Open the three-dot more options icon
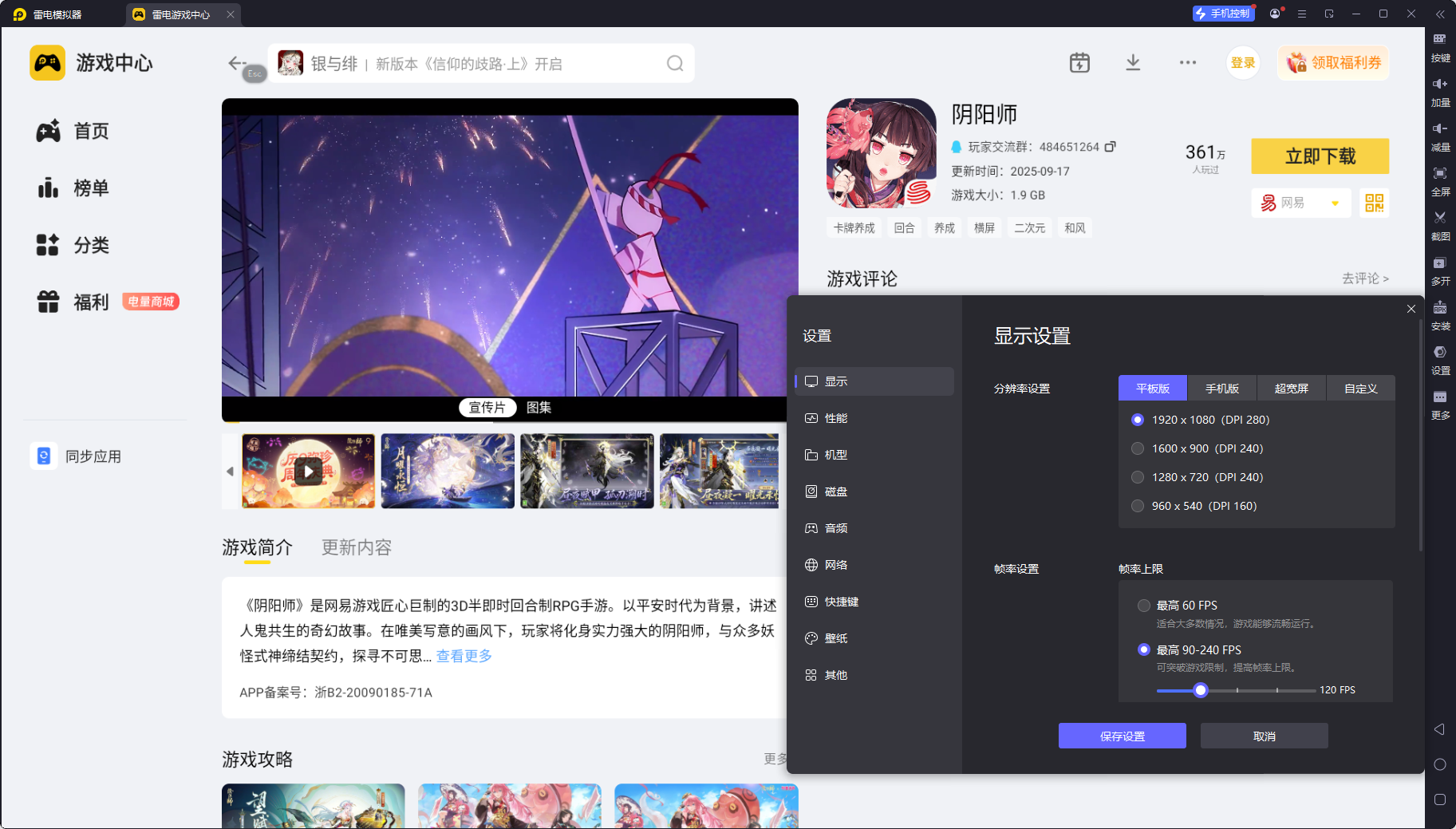Viewport: 1456px width, 829px height. (1188, 62)
